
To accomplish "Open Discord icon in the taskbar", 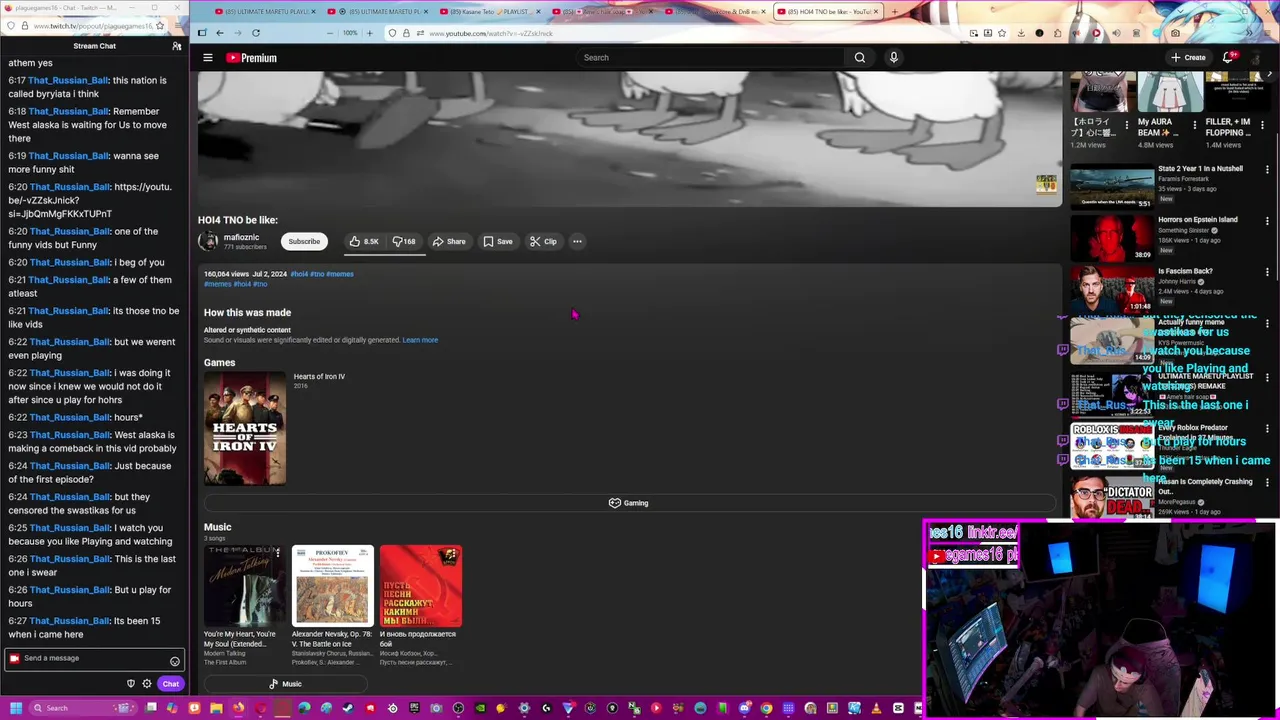I will [745, 708].
